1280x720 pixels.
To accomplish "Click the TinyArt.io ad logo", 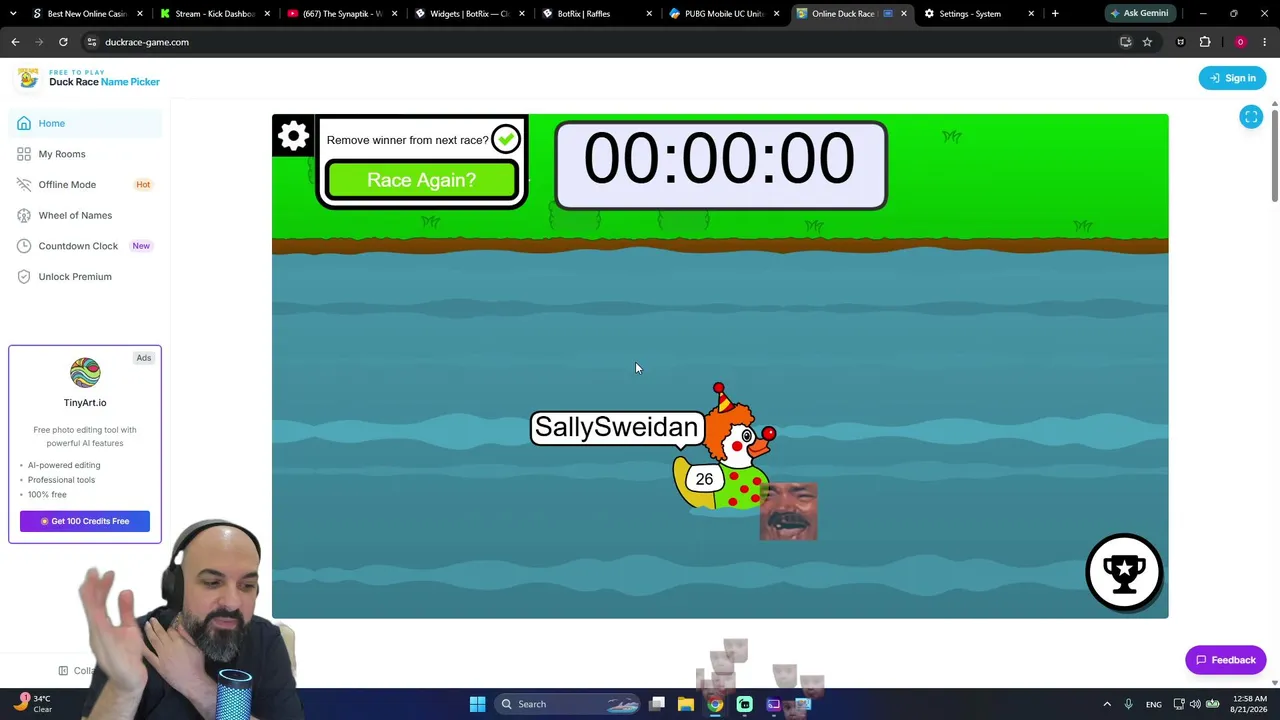I will [85, 373].
